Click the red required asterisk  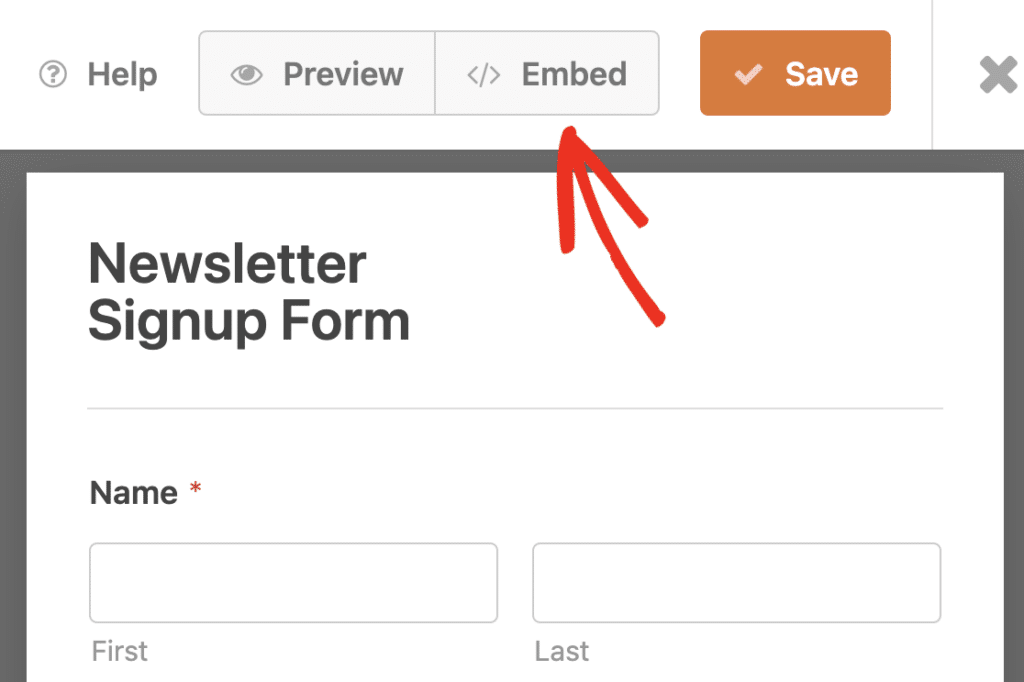click(196, 490)
